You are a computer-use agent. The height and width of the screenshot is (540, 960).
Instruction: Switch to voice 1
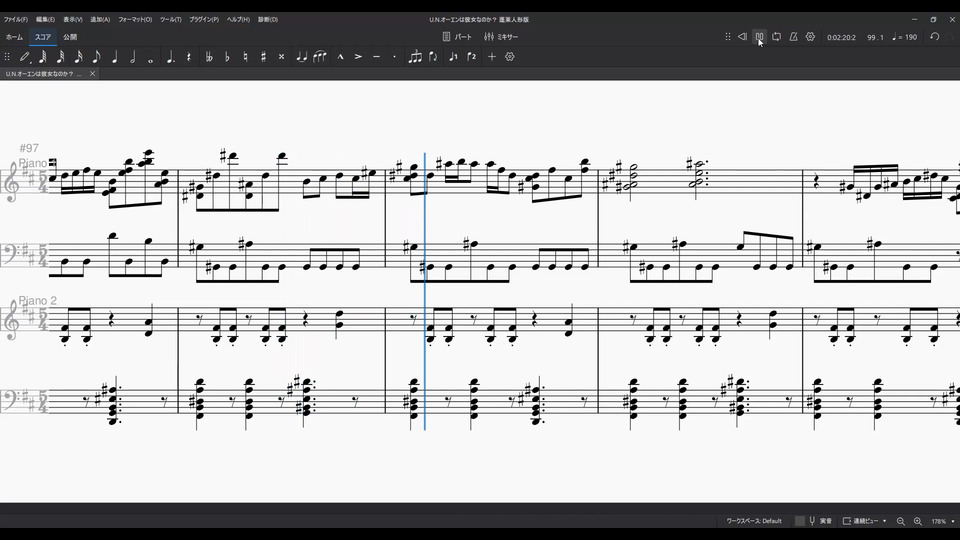(x=454, y=57)
